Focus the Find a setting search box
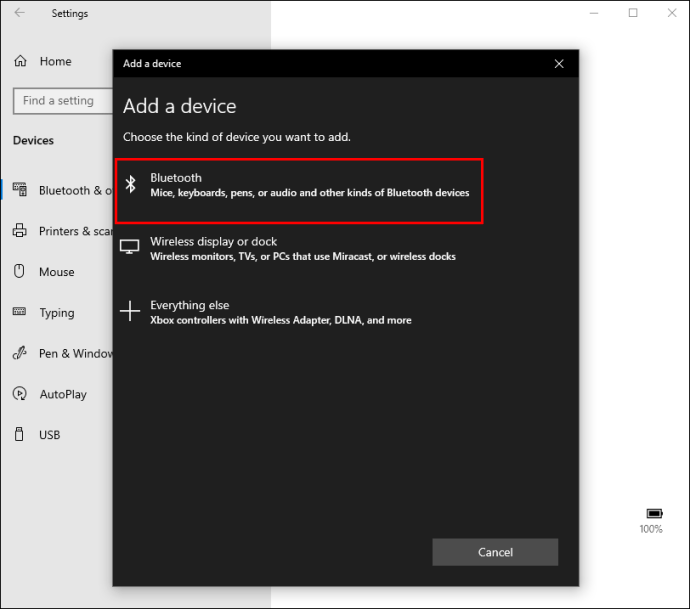This screenshot has height=609, width=690. click(x=63, y=101)
